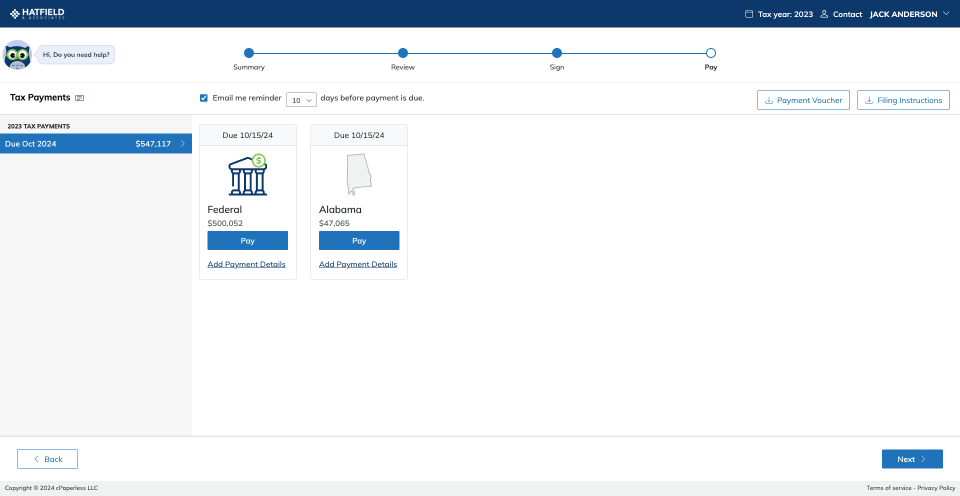Expand the JACK ANDERSON user menu
Image resolution: width=960 pixels, height=496 pixels.
pyautogui.click(x=909, y=14)
